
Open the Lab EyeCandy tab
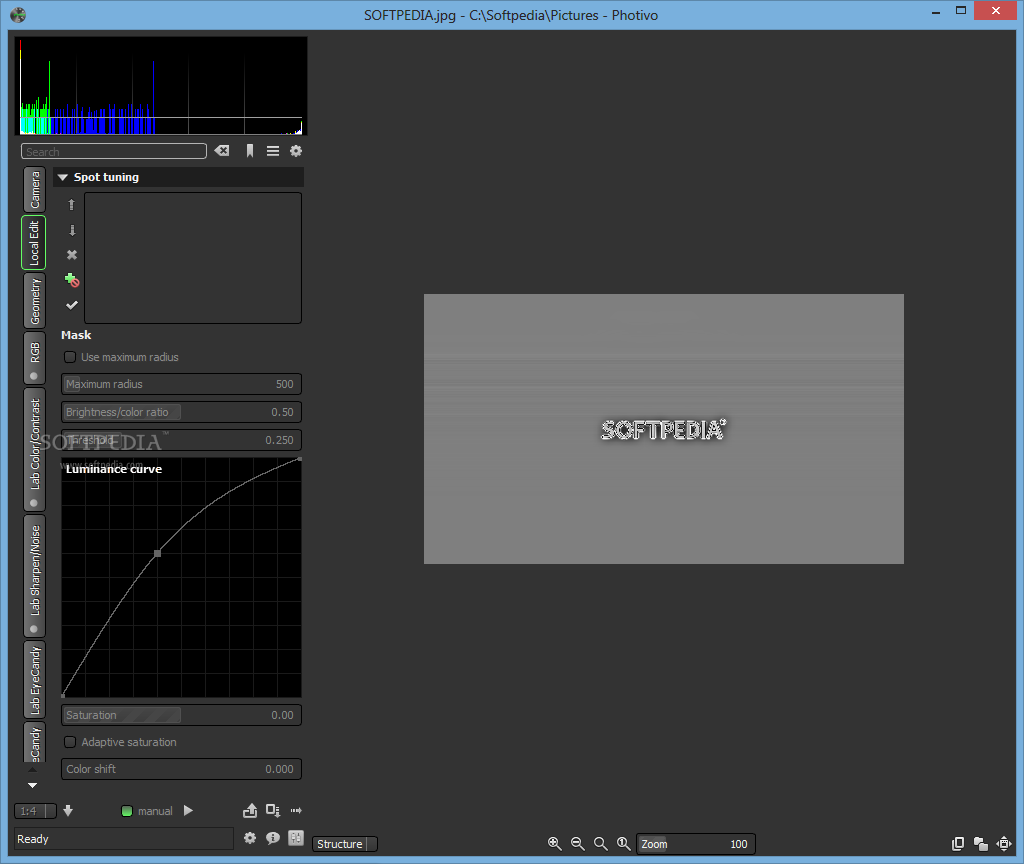tap(35, 679)
